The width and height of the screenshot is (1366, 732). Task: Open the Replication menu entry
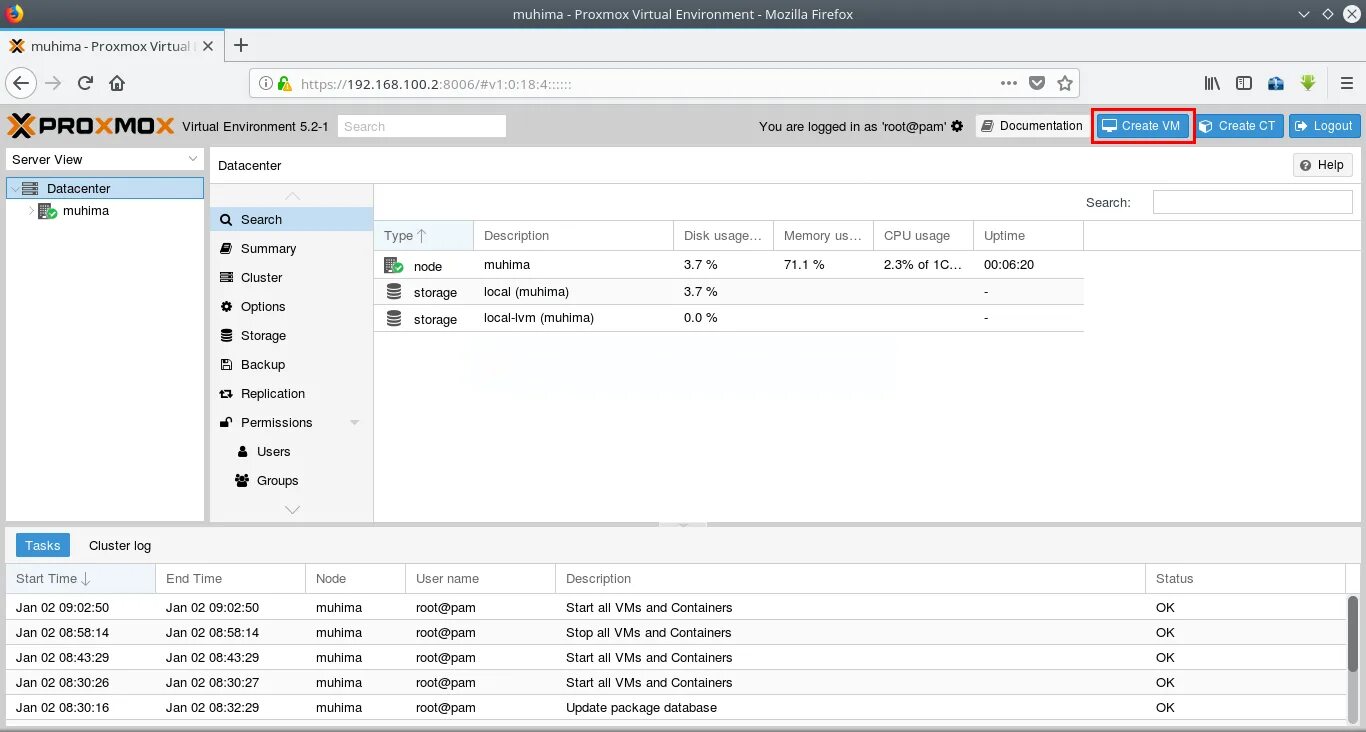(x=291, y=393)
